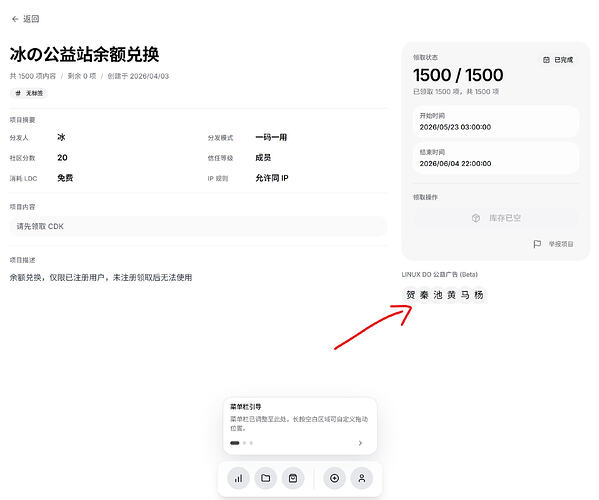Click the 请先领取 CDK content field
Screen dimensions: 599x500
point(198,226)
